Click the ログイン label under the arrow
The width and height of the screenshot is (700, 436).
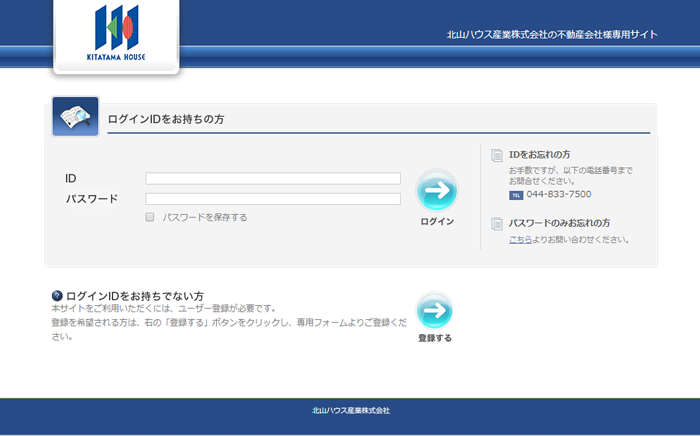(437, 221)
